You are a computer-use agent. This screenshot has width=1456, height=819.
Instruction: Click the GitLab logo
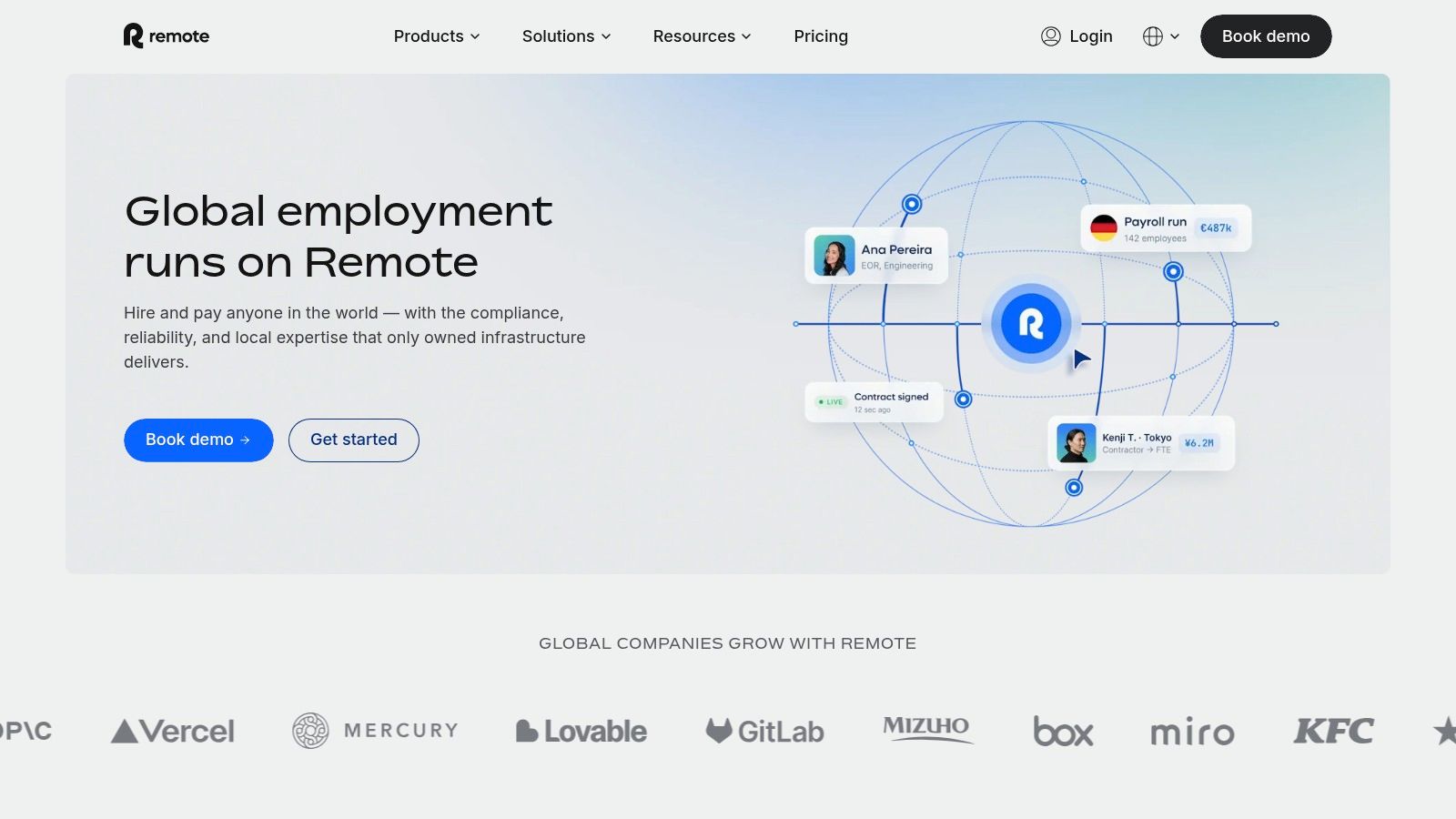pyautogui.click(x=764, y=731)
